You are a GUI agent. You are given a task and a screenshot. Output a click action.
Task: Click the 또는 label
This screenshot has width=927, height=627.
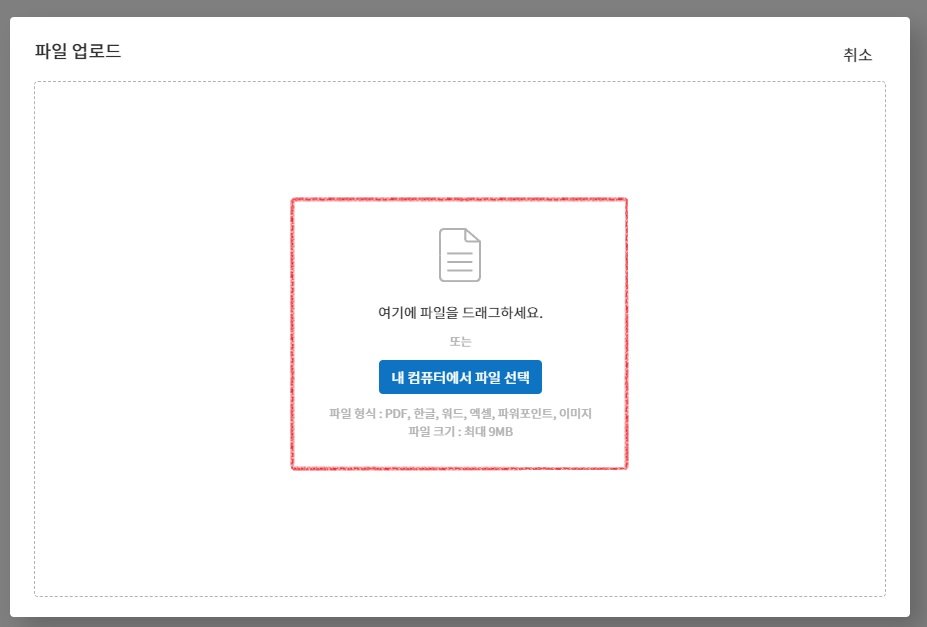(x=460, y=342)
